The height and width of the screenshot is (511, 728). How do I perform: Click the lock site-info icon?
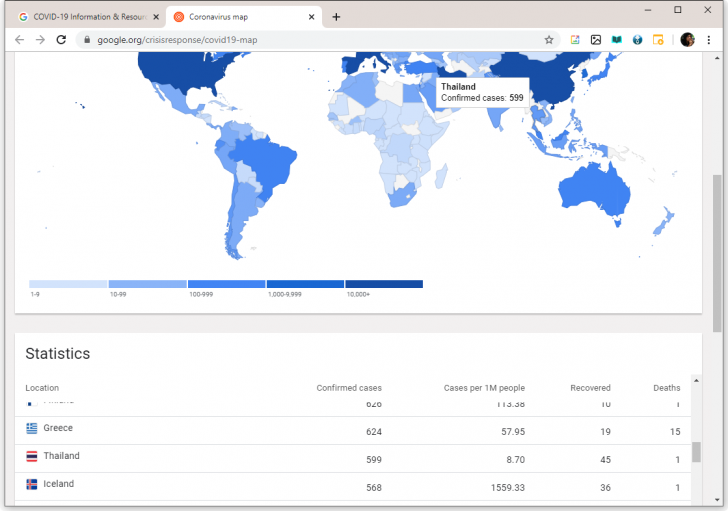(87, 40)
